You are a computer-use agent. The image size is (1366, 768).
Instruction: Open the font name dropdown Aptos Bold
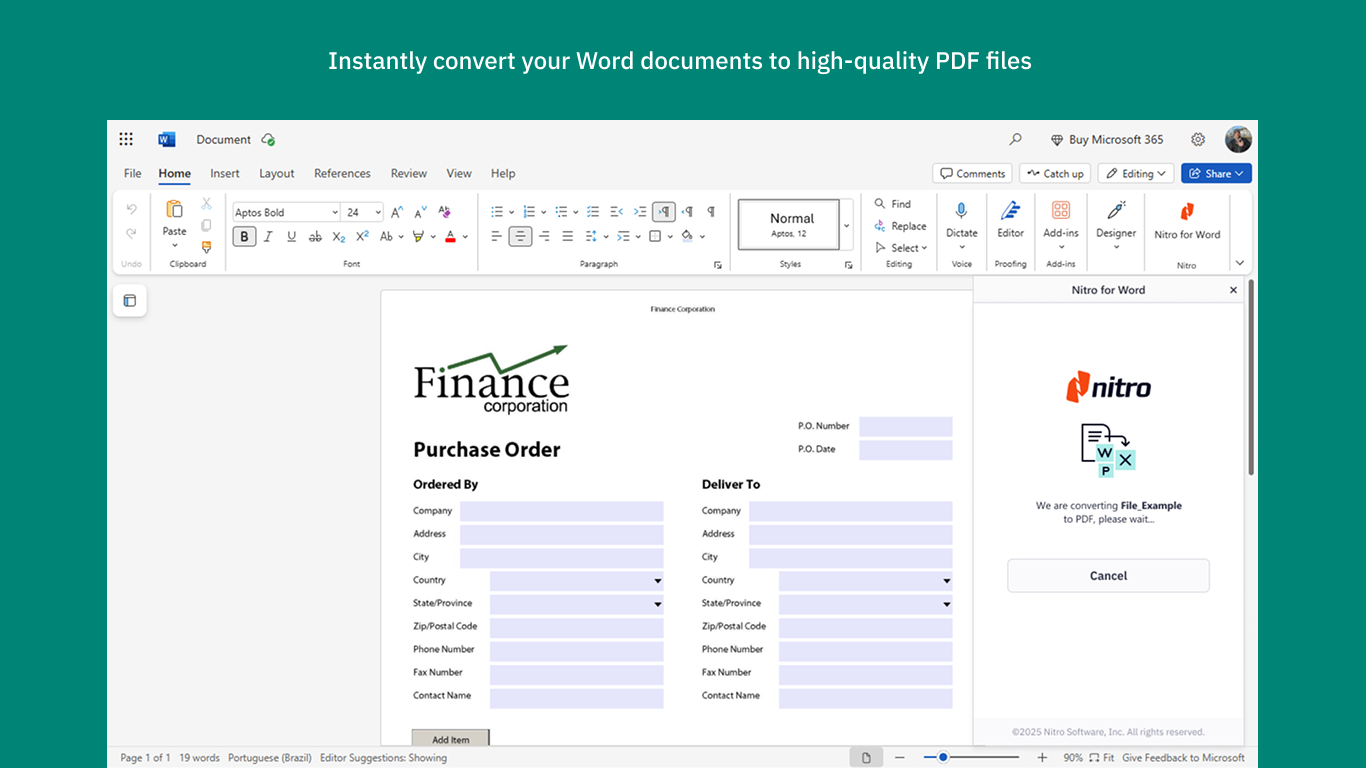tap(335, 212)
